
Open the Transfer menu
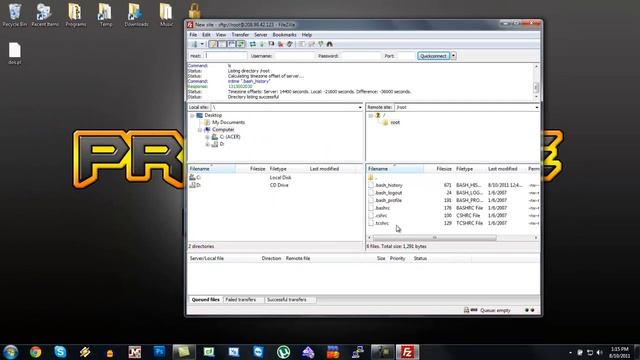click(x=240, y=35)
